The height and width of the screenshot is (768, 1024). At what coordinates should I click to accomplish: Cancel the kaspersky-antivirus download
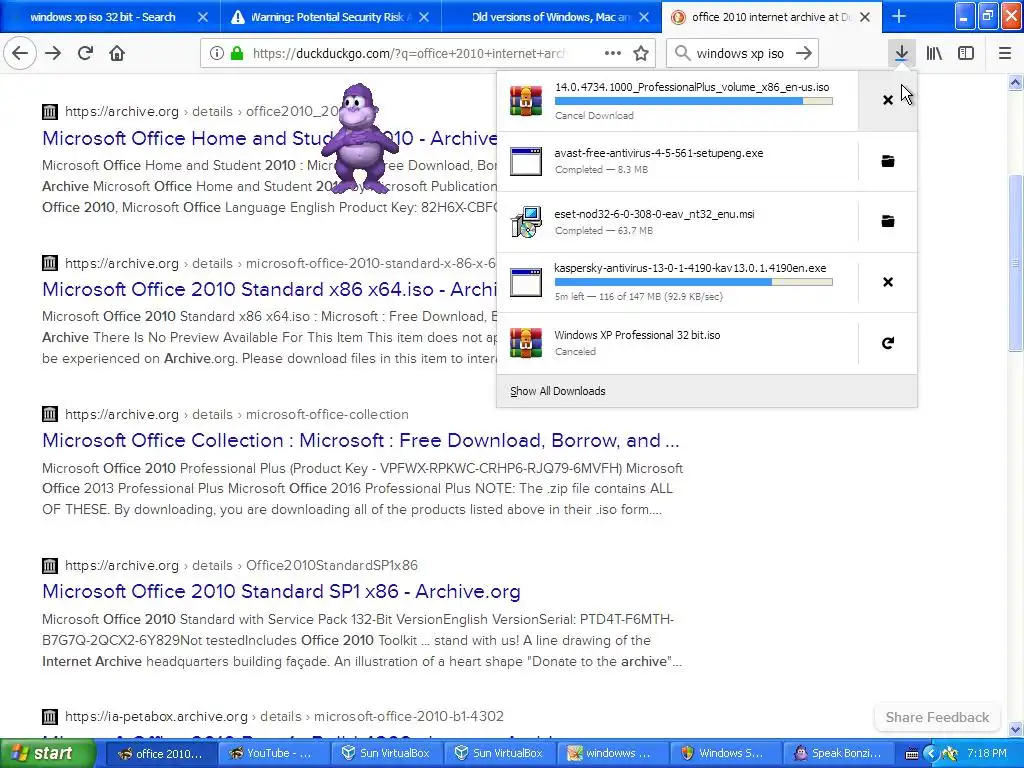pos(888,282)
